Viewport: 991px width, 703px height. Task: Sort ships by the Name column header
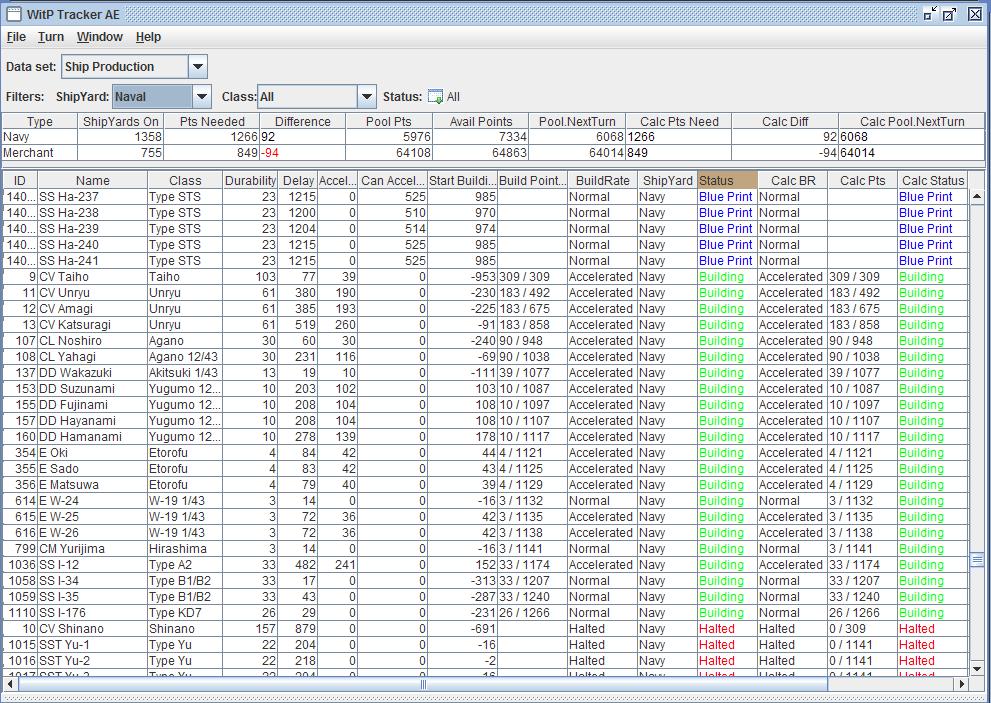click(92, 181)
